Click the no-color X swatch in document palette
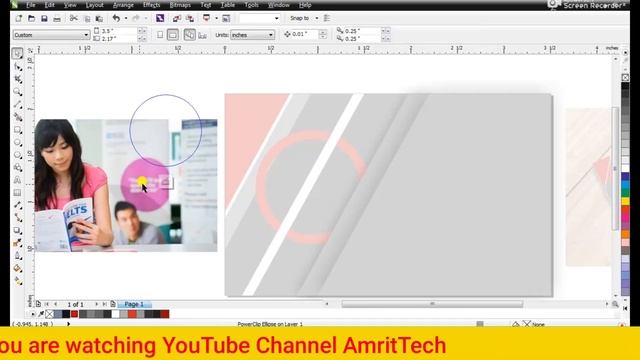The width and height of the screenshot is (640, 360). pos(49,314)
